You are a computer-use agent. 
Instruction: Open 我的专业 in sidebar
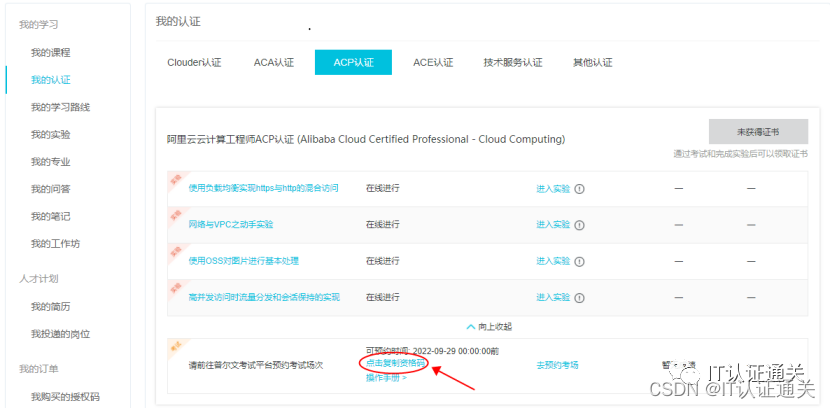click(x=50, y=162)
